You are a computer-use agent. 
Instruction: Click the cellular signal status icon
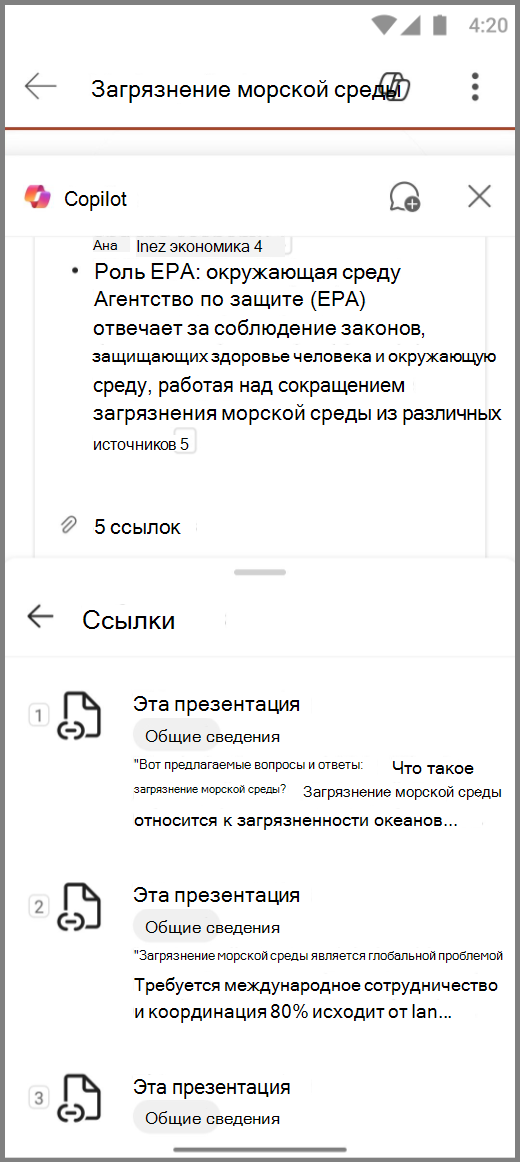413,24
